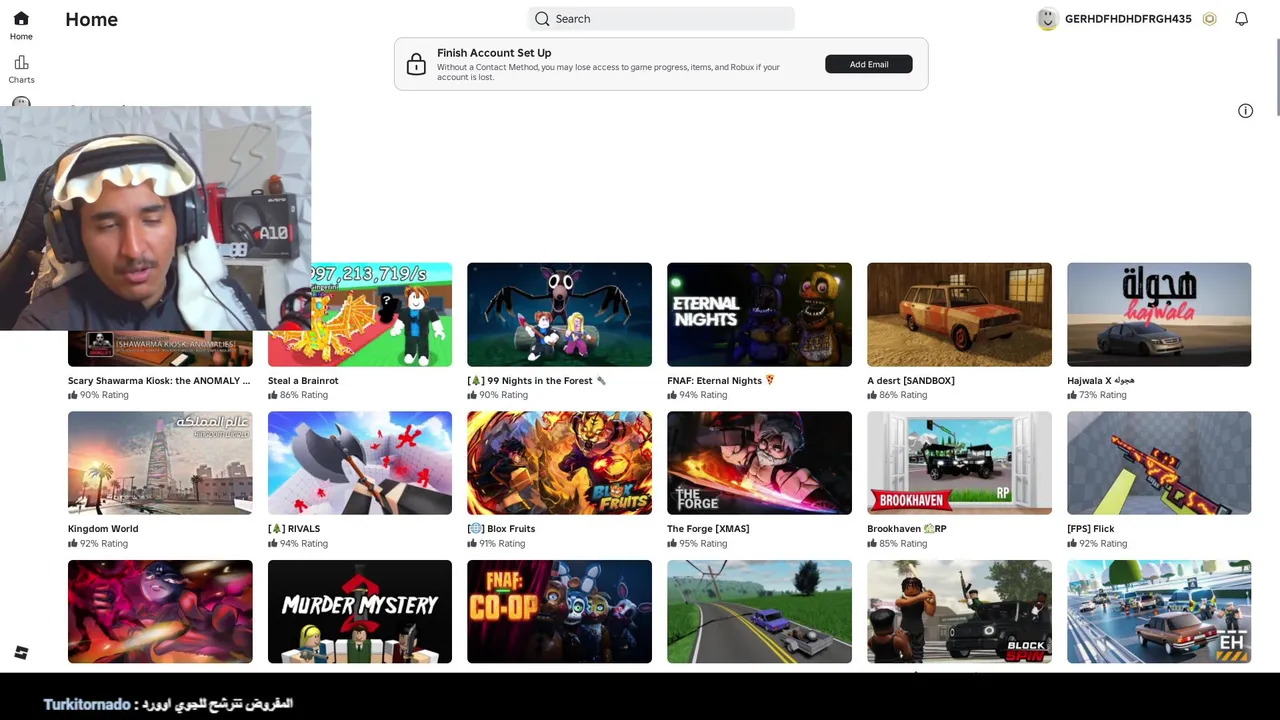Click the Kingdom World title text
1280x720 pixels.
(103, 528)
